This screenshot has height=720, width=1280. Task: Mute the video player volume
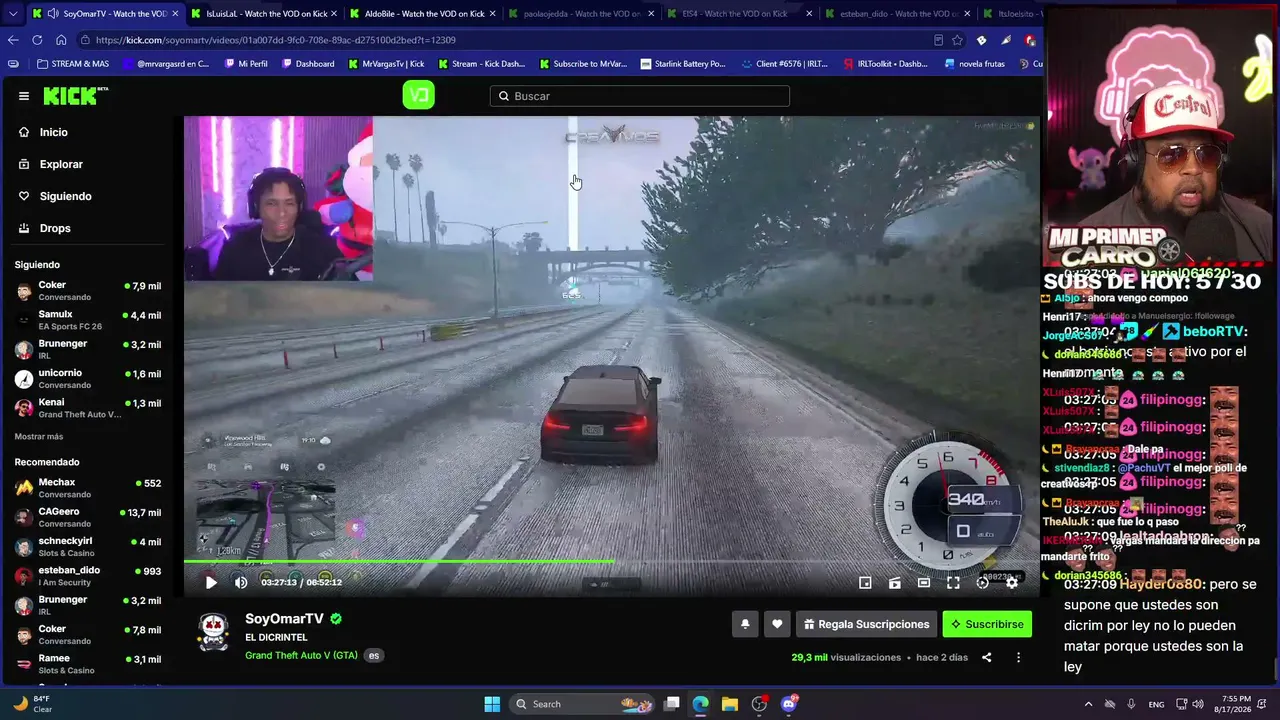coord(241,582)
